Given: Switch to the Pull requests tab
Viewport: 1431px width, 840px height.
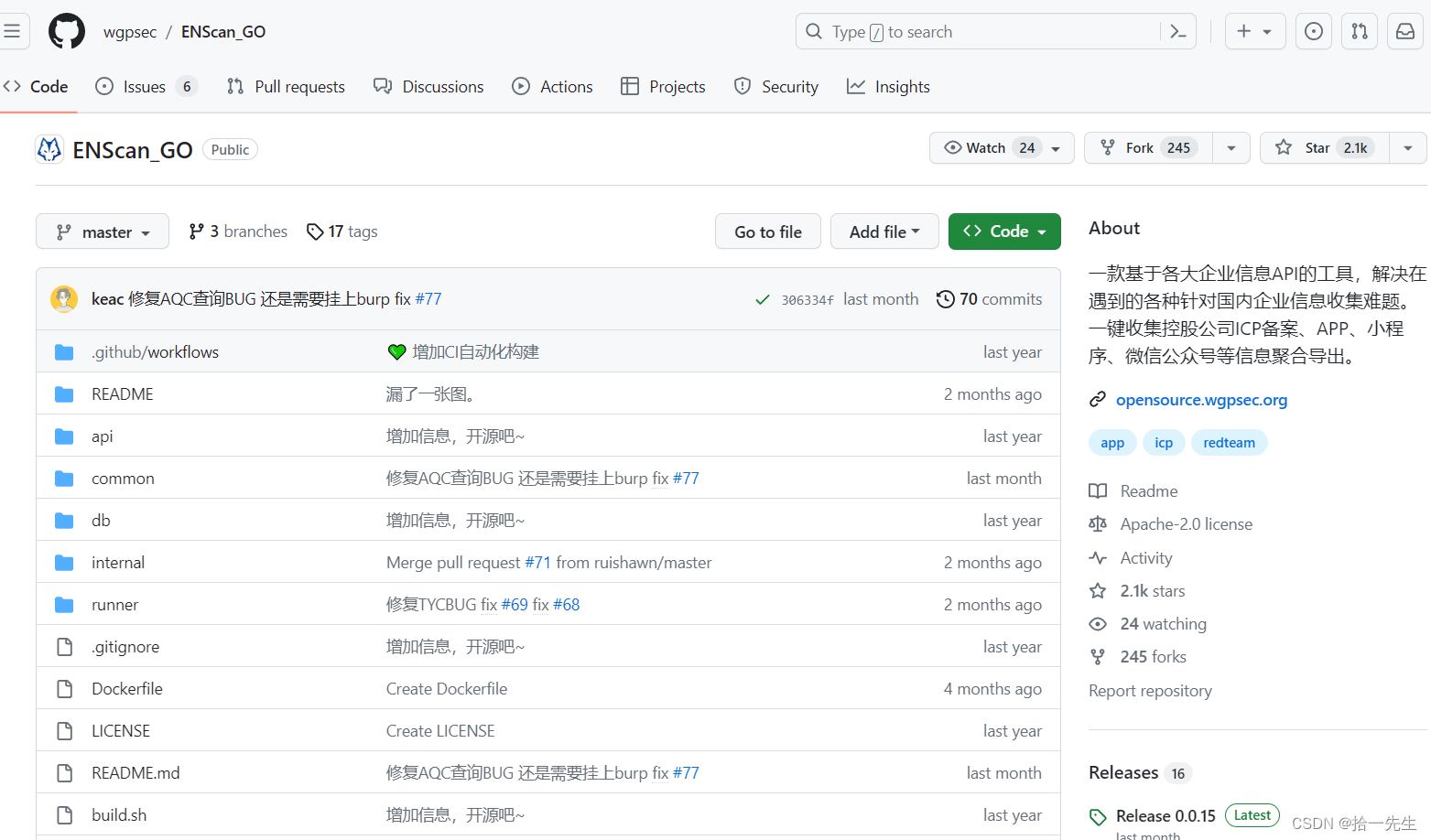Looking at the screenshot, I should [x=286, y=87].
